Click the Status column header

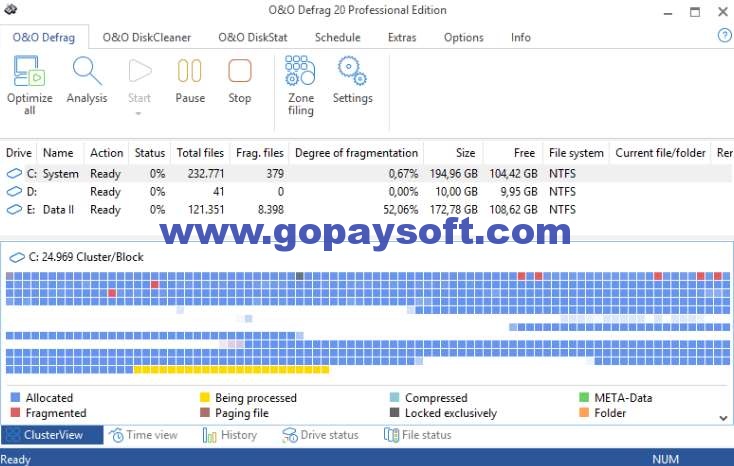pyautogui.click(x=150, y=153)
